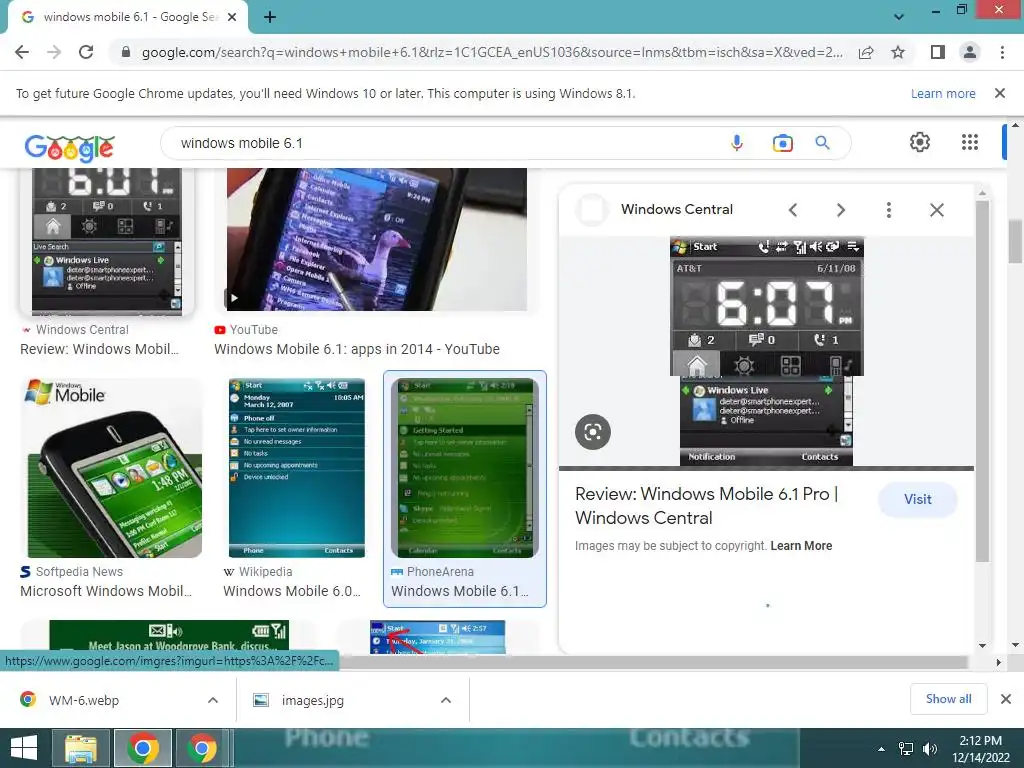Viewport: 1024px width, 768px height.
Task: Visit the Windows Central page
Action: [918, 500]
